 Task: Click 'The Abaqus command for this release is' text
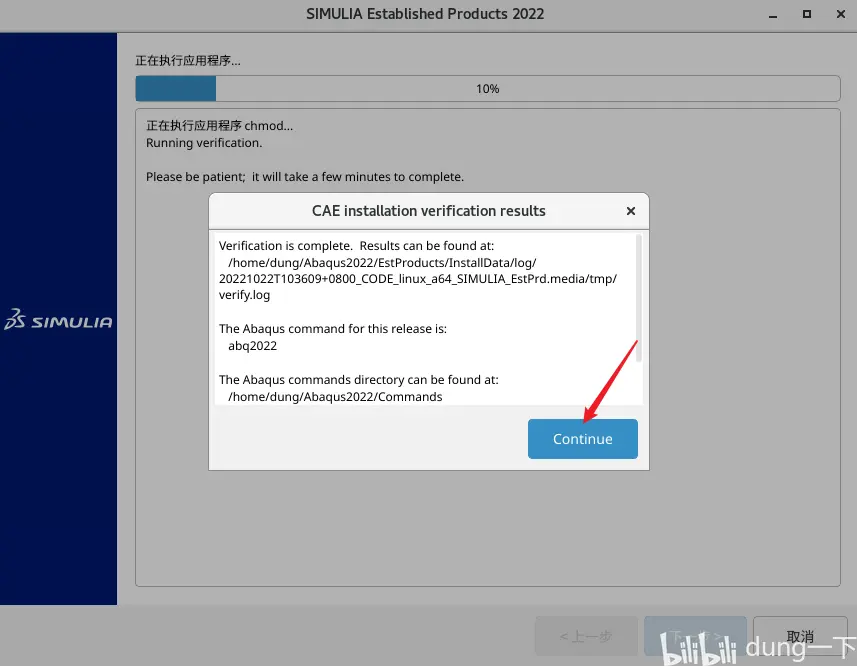click(x=333, y=329)
